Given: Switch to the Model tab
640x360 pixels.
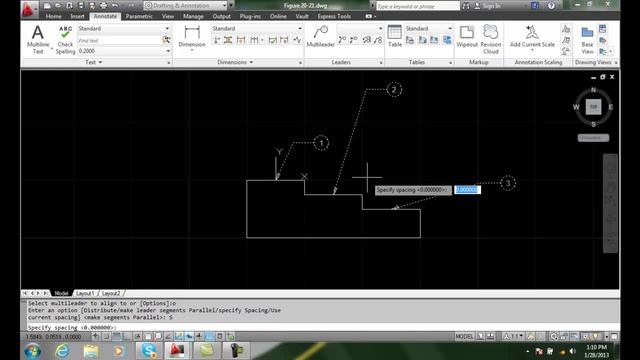Looking at the screenshot, I should click(x=61, y=293).
